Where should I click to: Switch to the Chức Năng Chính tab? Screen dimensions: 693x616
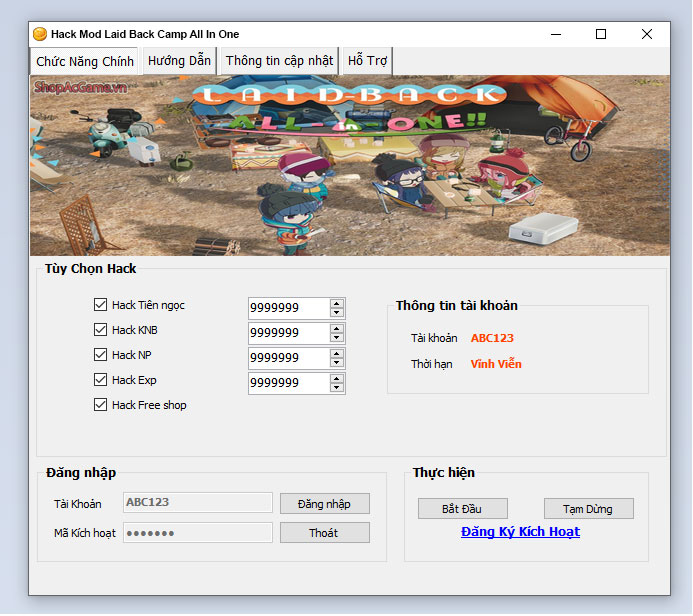click(85, 61)
